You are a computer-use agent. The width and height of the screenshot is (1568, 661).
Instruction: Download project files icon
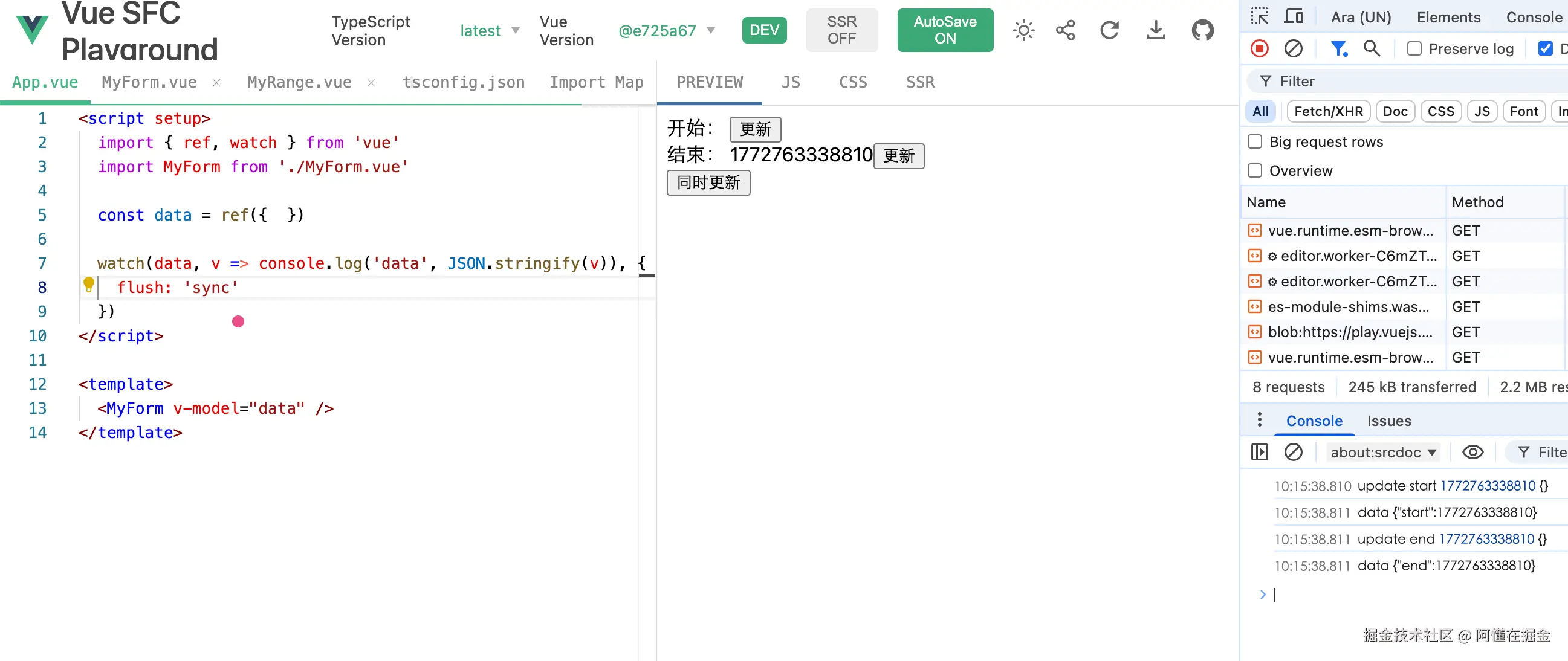tap(1155, 30)
